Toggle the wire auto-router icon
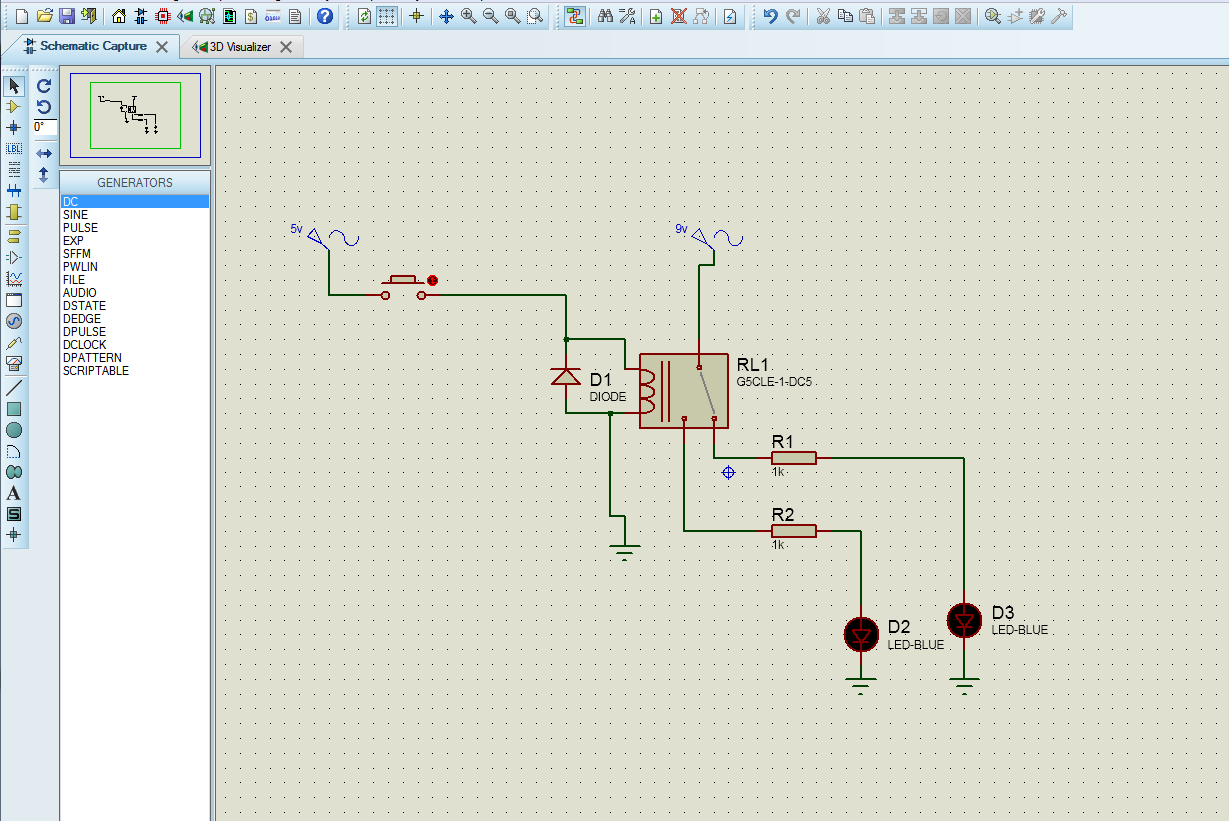The width and height of the screenshot is (1229, 821). 575,16
